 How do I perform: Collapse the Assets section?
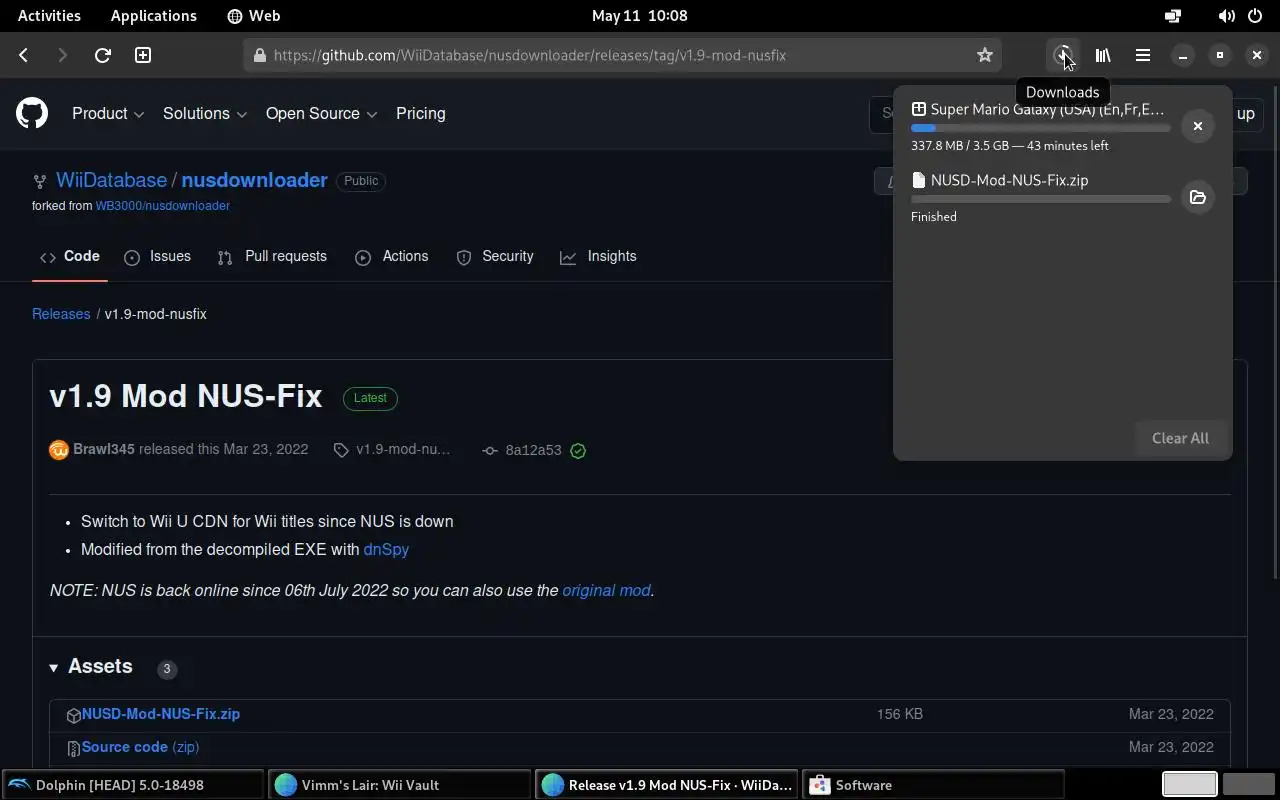(91, 666)
